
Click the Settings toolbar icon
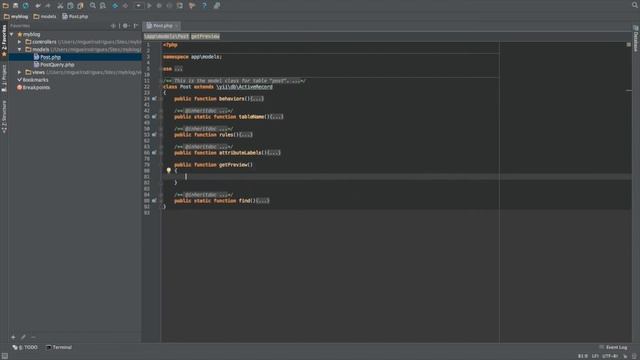(x=192, y=6)
